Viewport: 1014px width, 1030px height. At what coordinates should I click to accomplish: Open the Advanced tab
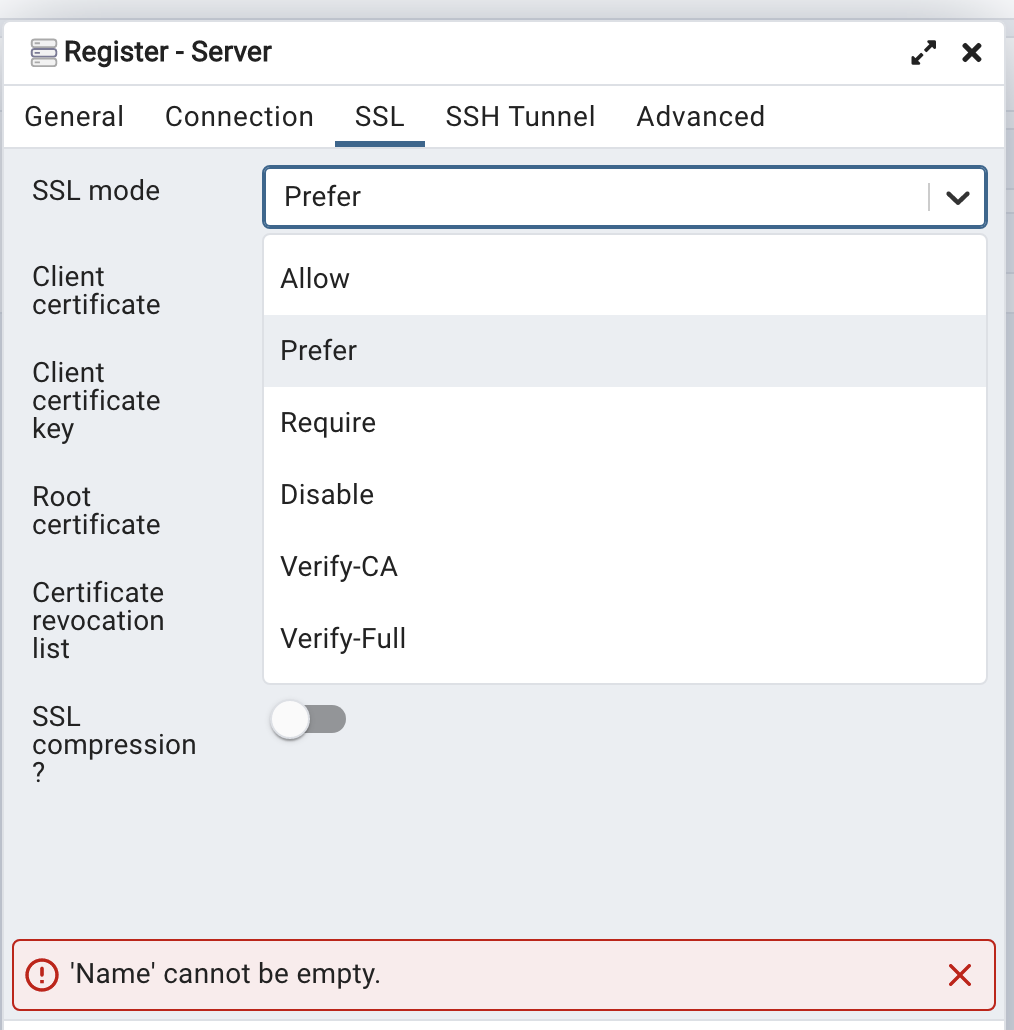pyautogui.click(x=701, y=117)
